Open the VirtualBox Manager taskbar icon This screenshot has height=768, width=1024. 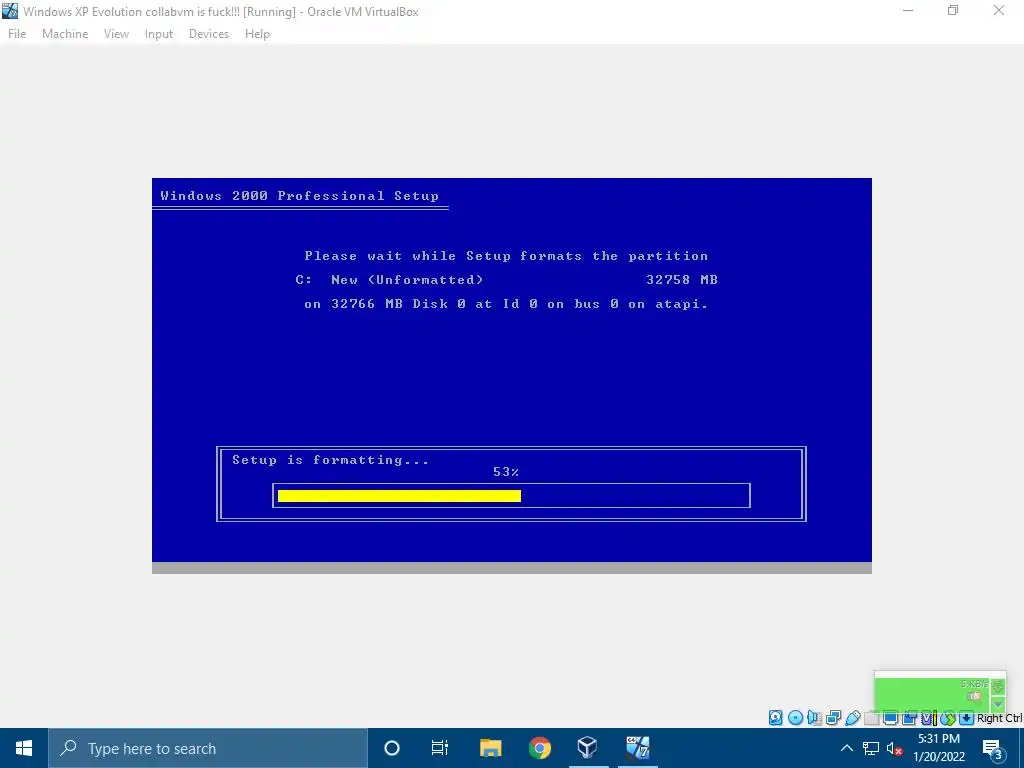(x=587, y=748)
